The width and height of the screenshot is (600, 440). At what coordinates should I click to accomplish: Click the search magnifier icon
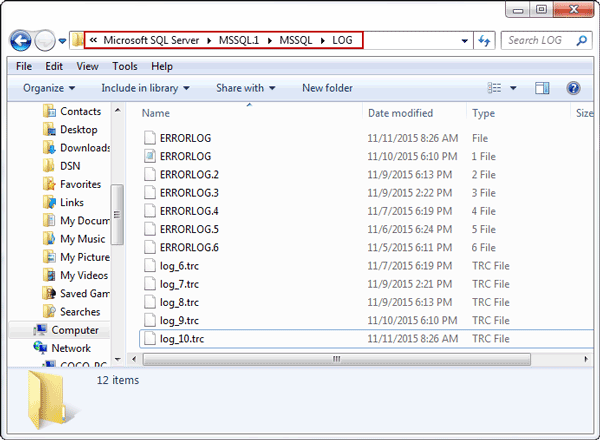point(582,40)
